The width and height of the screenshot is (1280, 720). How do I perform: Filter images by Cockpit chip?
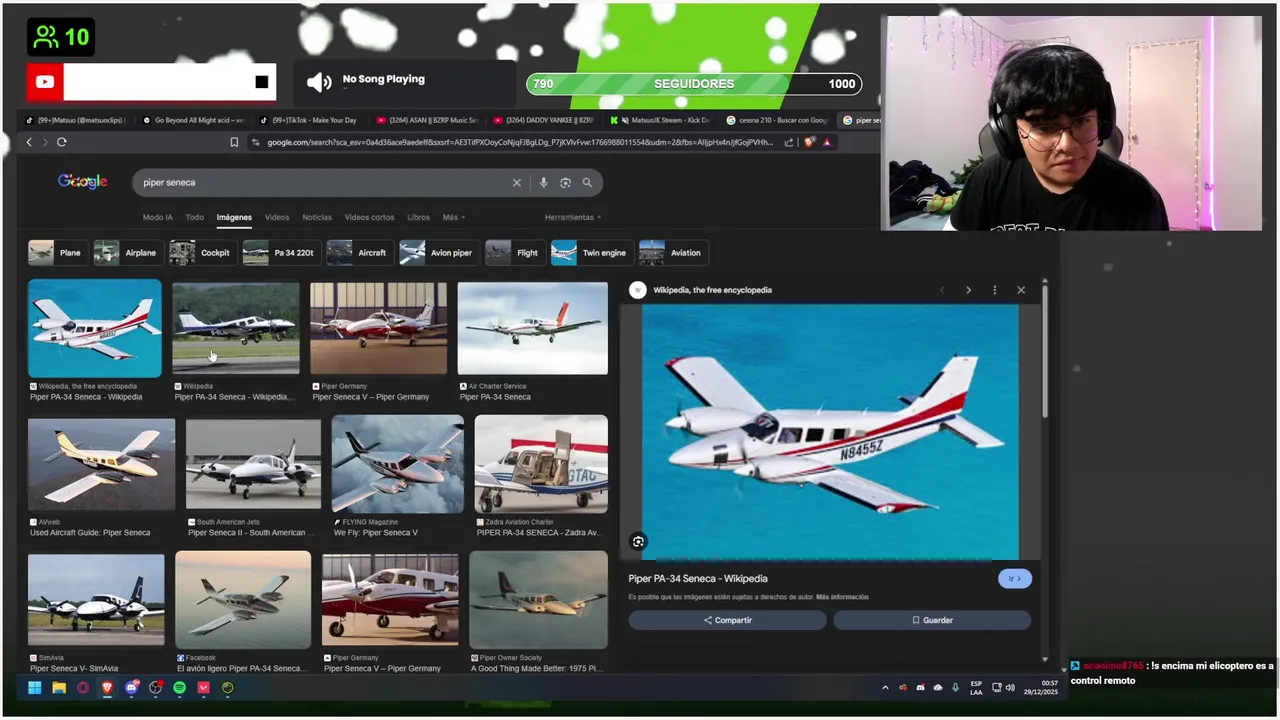(x=201, y=253)
